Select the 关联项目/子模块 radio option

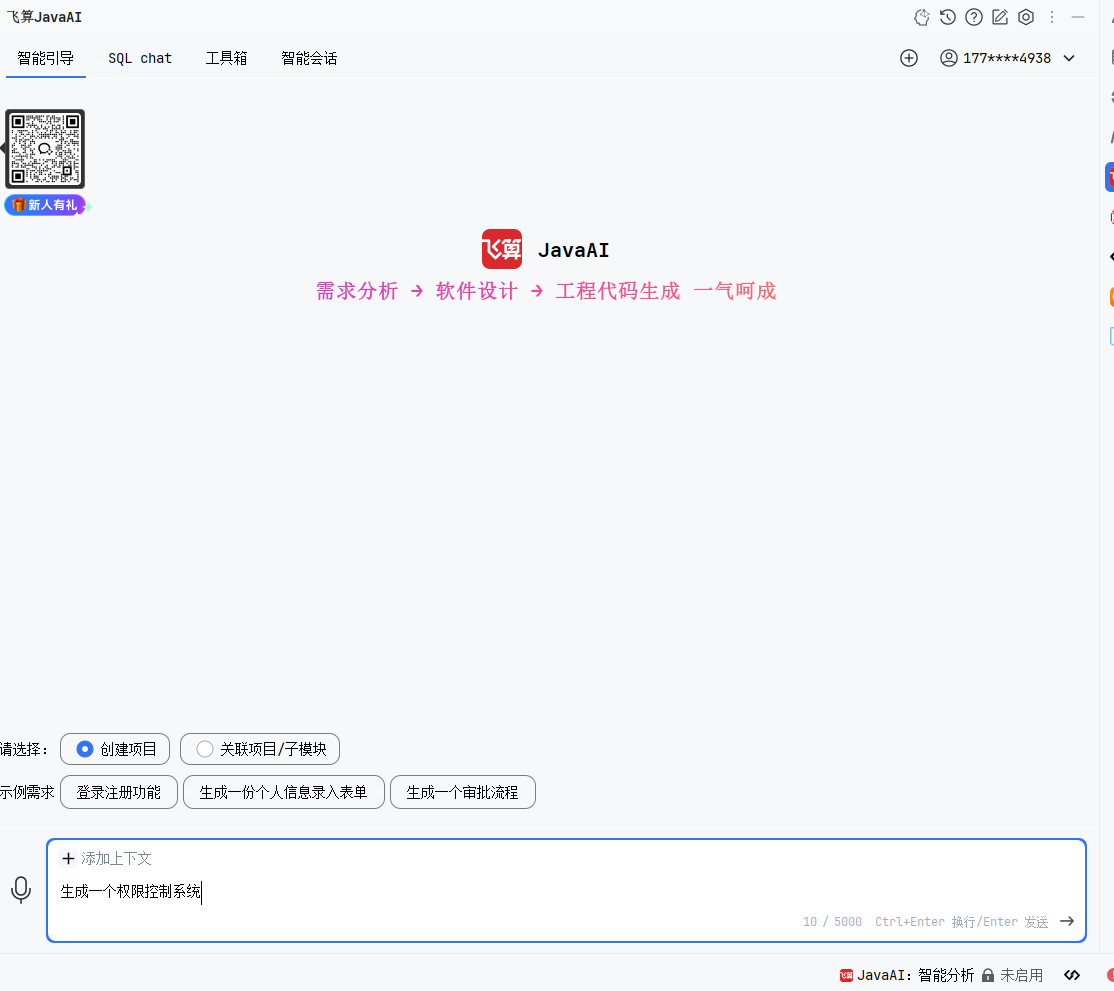point(260,749)
